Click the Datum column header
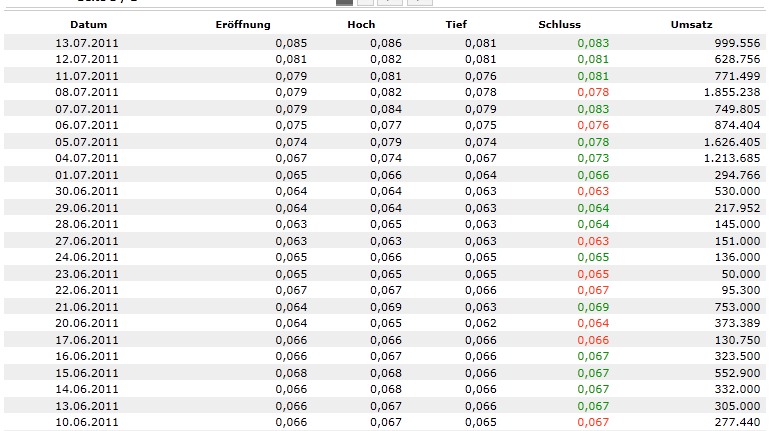This screenshot has width=770, height=431. 89,24
